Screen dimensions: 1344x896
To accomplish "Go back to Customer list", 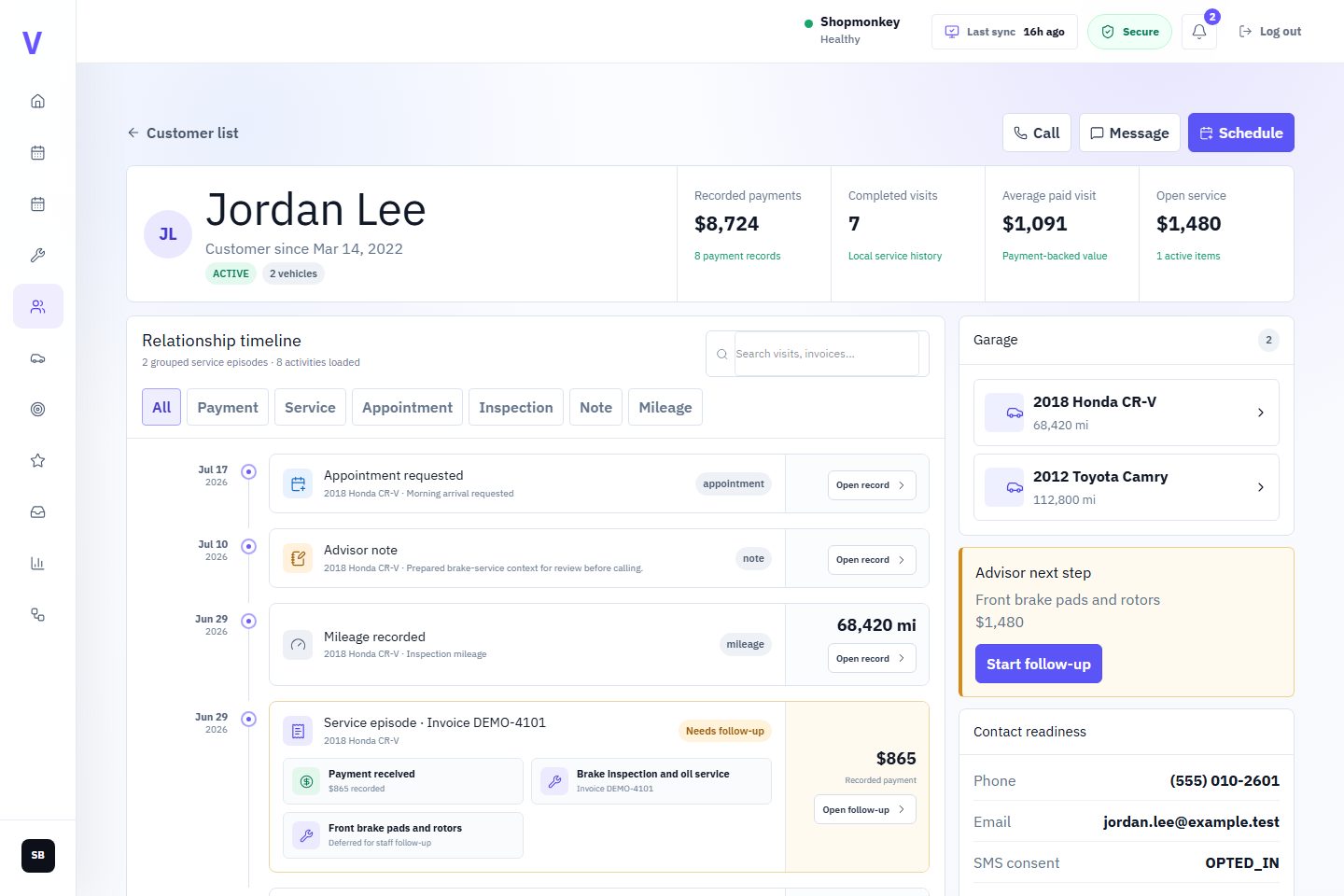I will coord(183,133).
